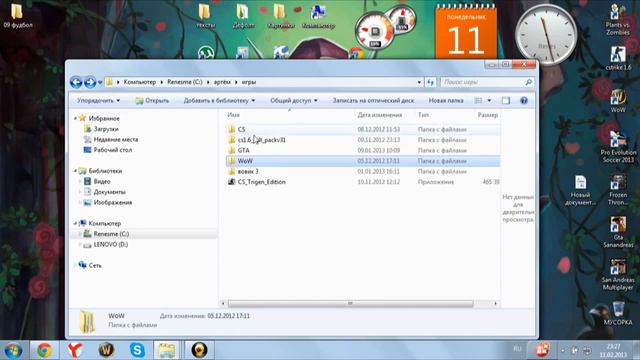Open the cstrike 1.6 desktop shortcut
Screen dimensions: 640x360
(x=618, y=58)
